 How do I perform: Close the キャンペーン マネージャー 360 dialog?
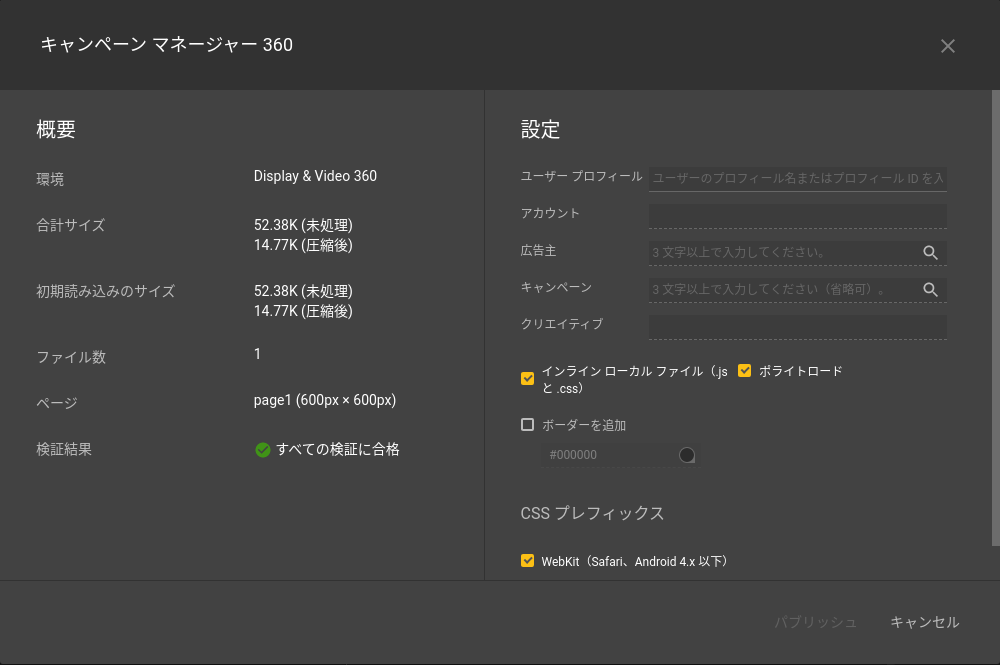(x=948, y=46)
